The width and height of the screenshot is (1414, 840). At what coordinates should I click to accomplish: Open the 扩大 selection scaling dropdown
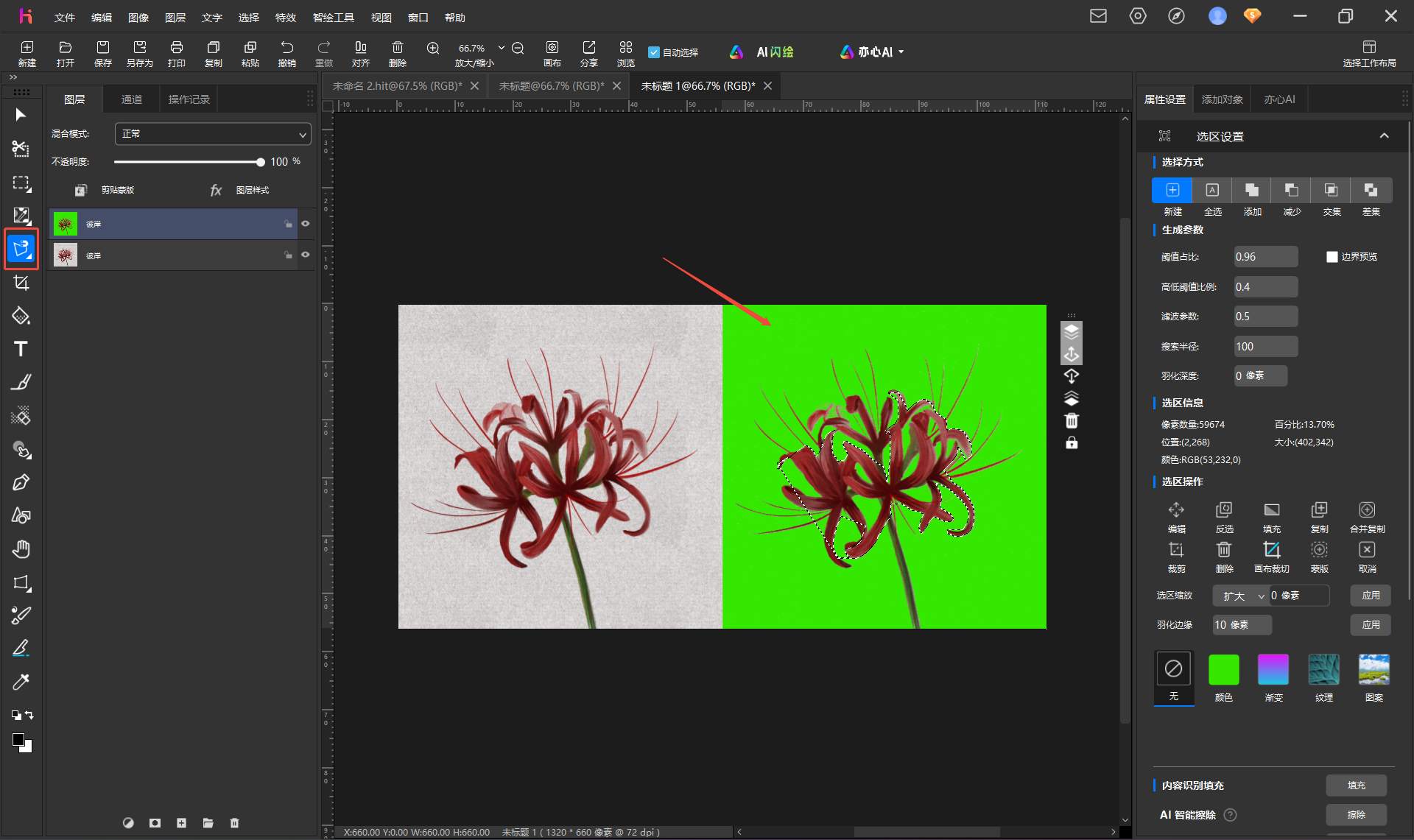[x=1242, y=596]
